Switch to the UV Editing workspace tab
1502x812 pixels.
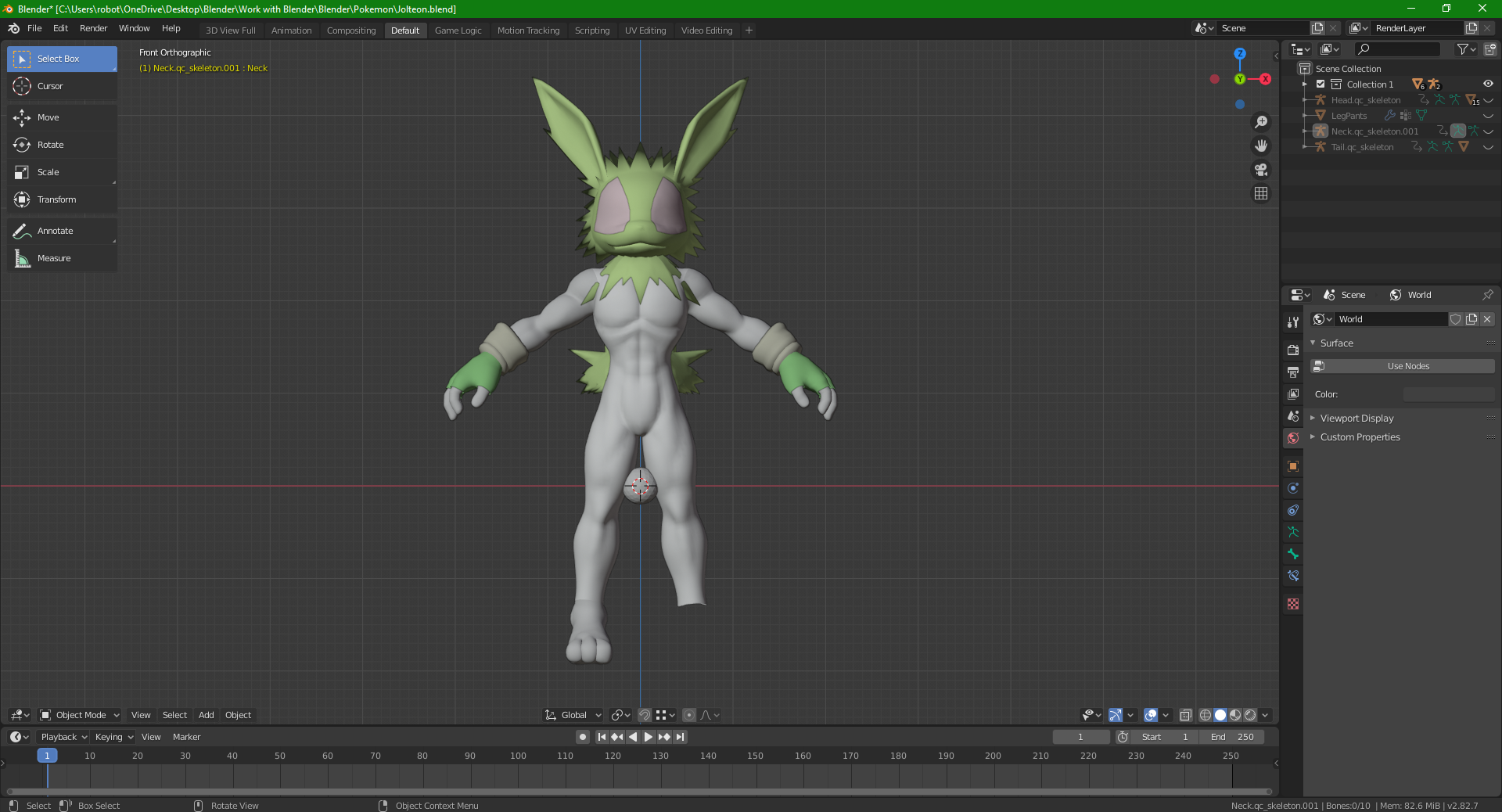(645, 31)
